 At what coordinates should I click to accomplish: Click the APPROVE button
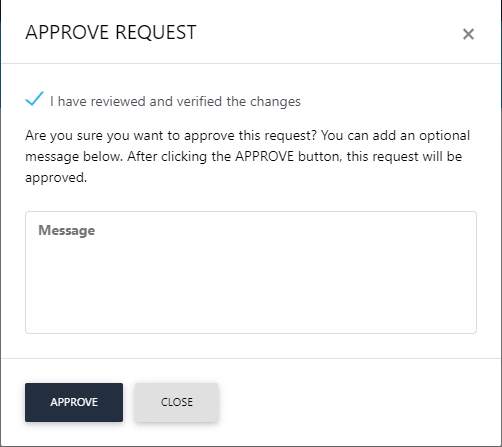tap(74, 402)
